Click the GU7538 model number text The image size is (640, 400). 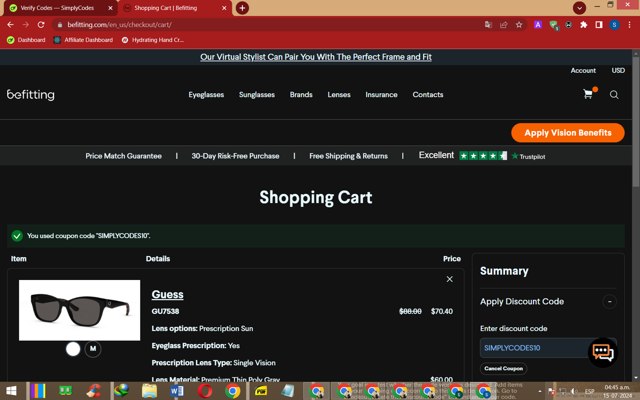coord(165,311)
